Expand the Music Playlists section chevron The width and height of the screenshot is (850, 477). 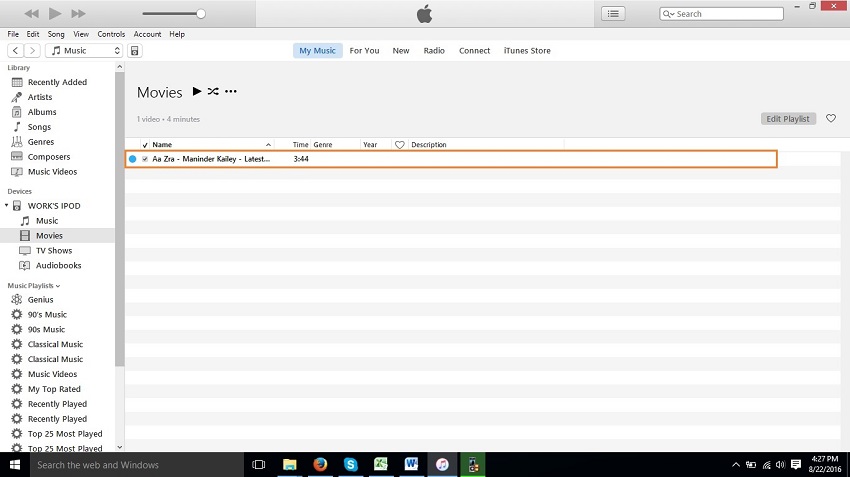point(58,286)
